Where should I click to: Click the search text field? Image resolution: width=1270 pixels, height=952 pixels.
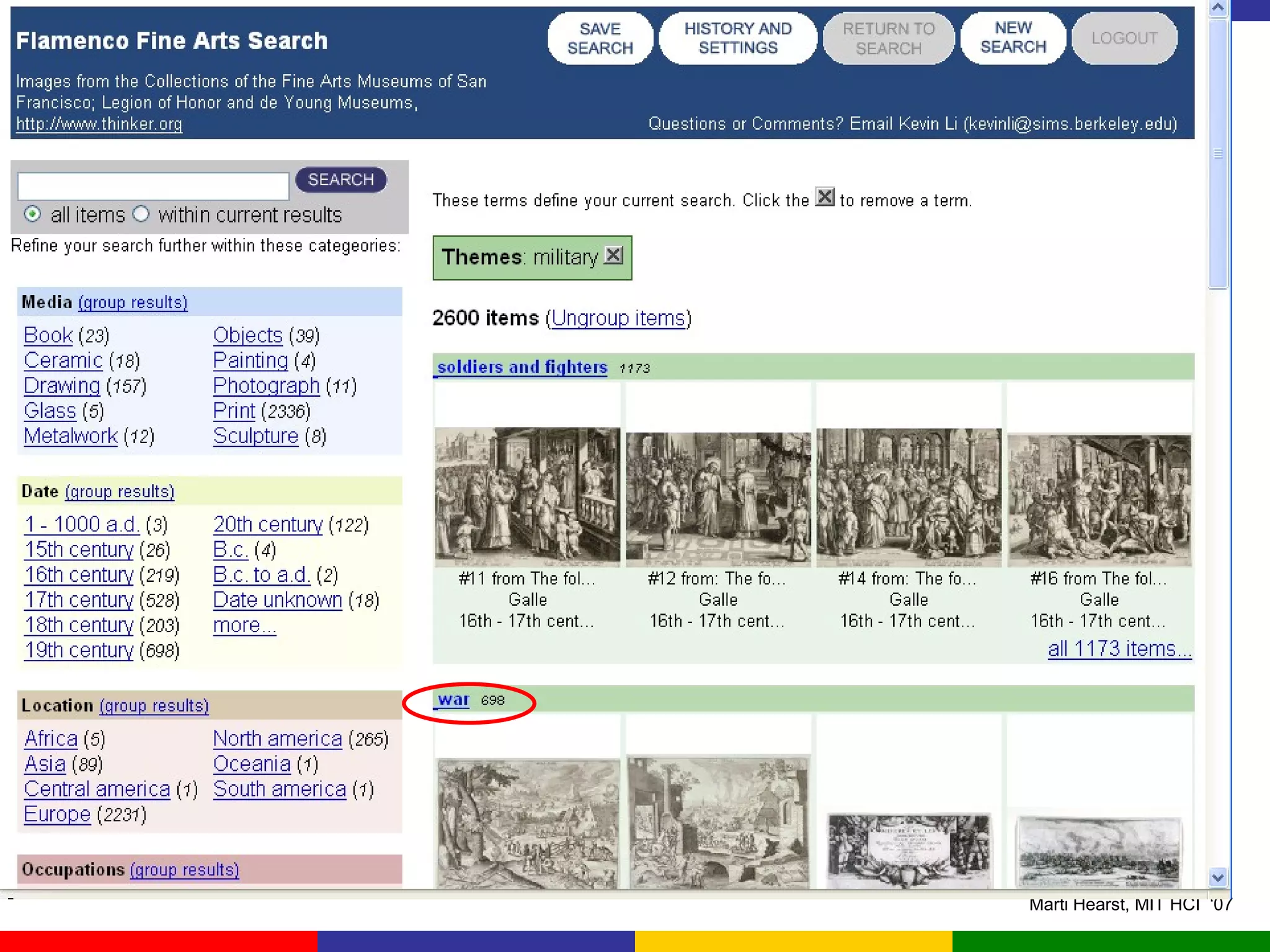(153, 185)
